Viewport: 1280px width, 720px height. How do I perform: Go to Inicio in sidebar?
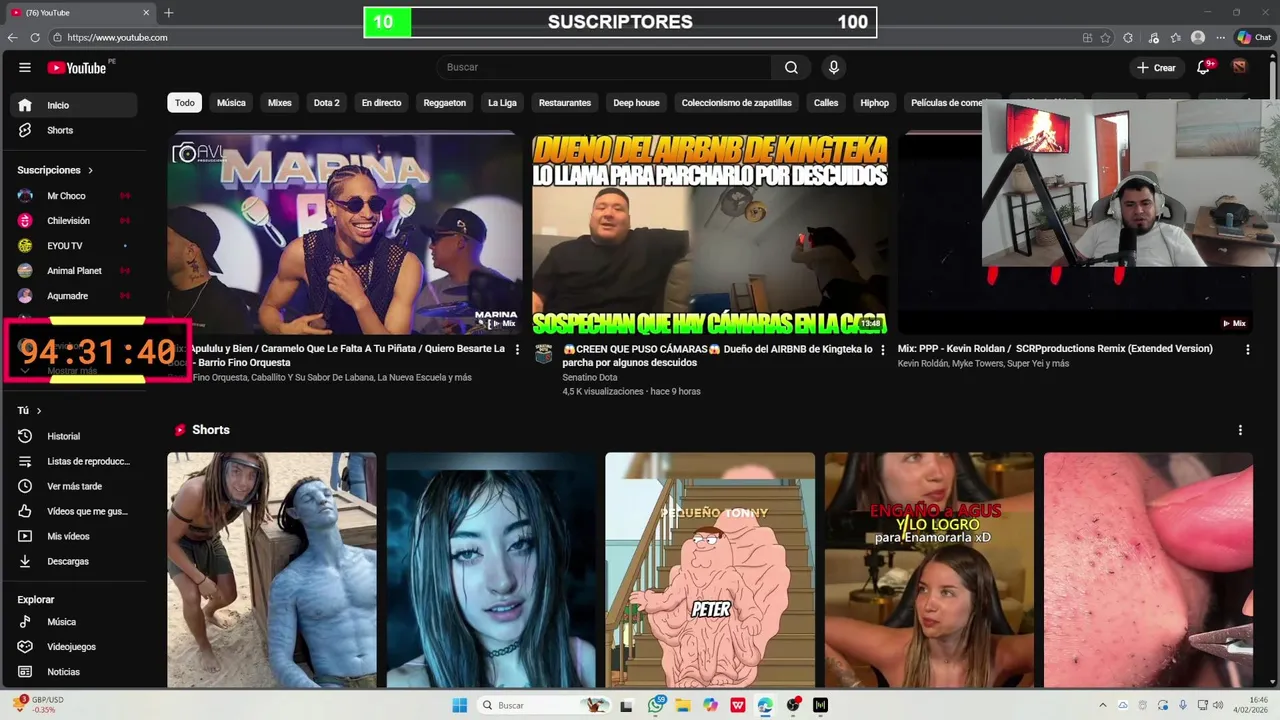pos(74,105)
